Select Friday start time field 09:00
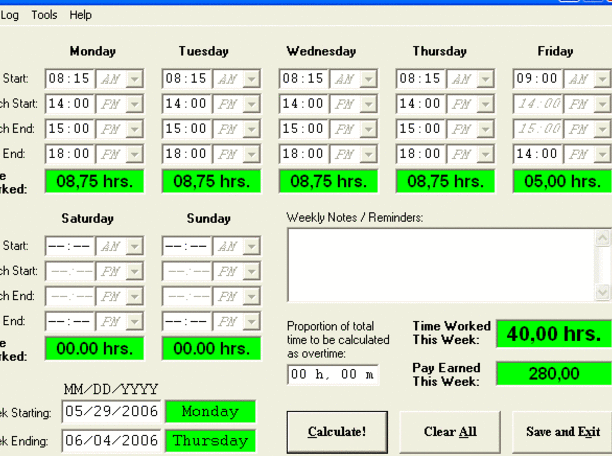 [537, 78]
